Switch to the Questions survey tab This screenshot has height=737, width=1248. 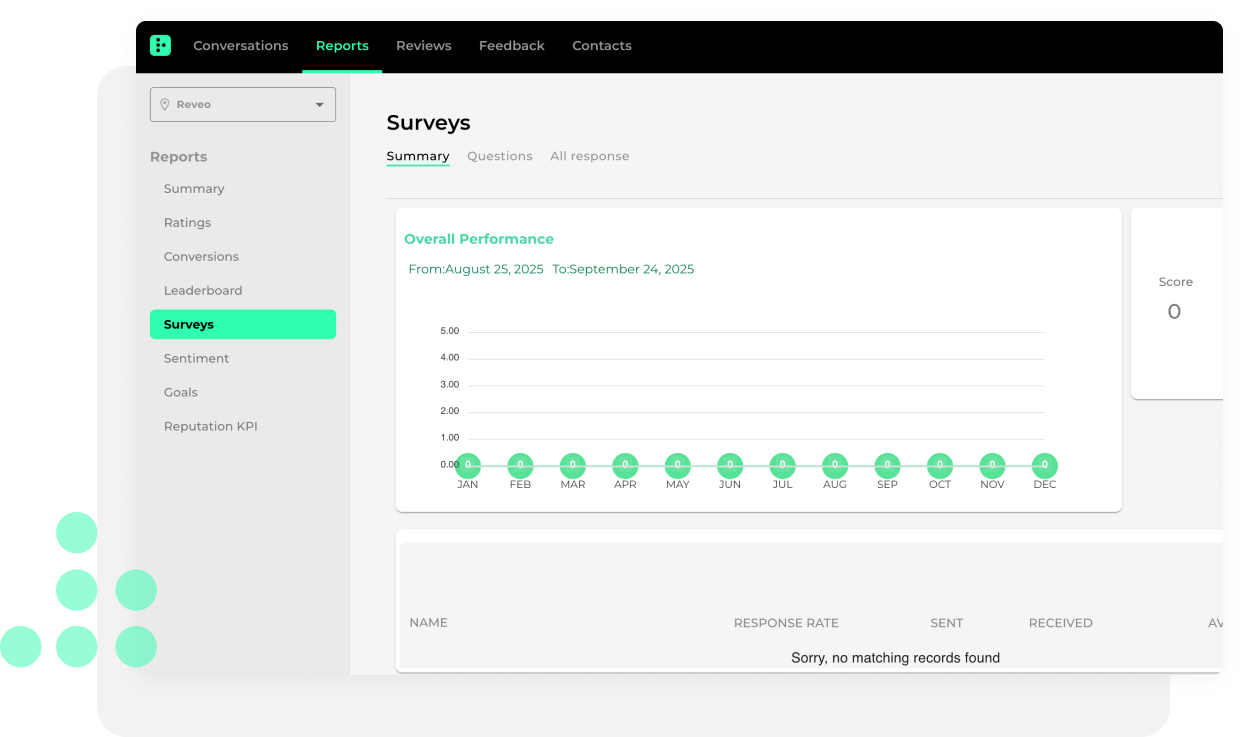499,156
